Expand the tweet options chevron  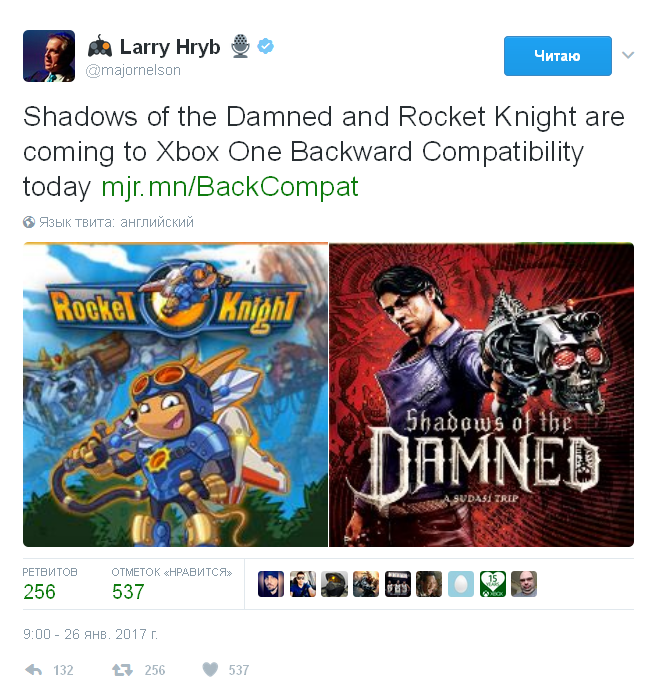[628, 55]
